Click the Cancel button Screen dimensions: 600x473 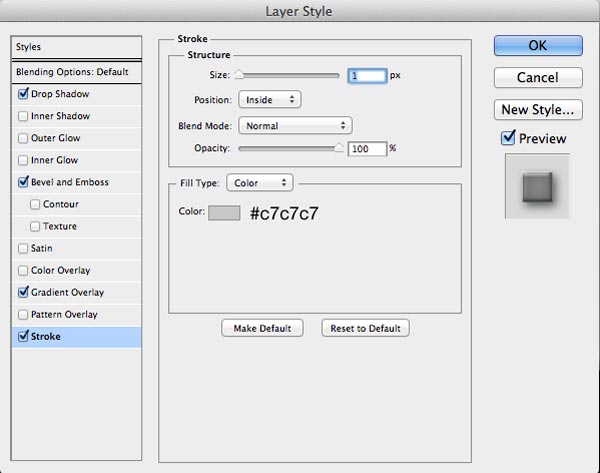pyautogui.click(x=538, y=78)
